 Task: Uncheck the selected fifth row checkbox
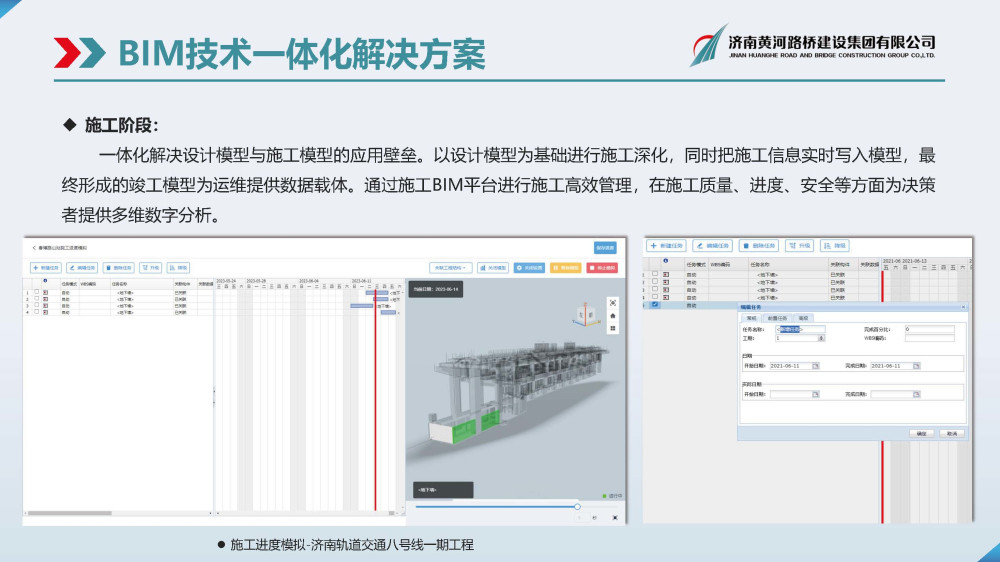coord(655,304)
